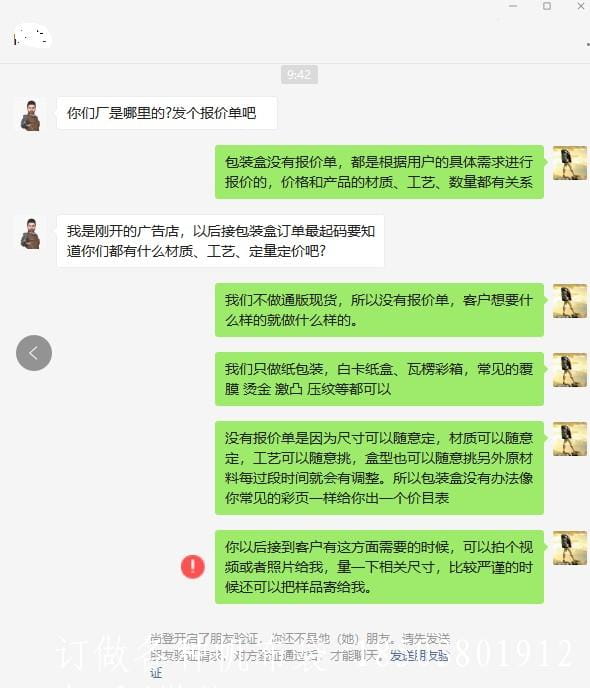
Task: Select the green bubble about 白卡纸盒、瓦楞彩箱
Action: tap(379, 379)
